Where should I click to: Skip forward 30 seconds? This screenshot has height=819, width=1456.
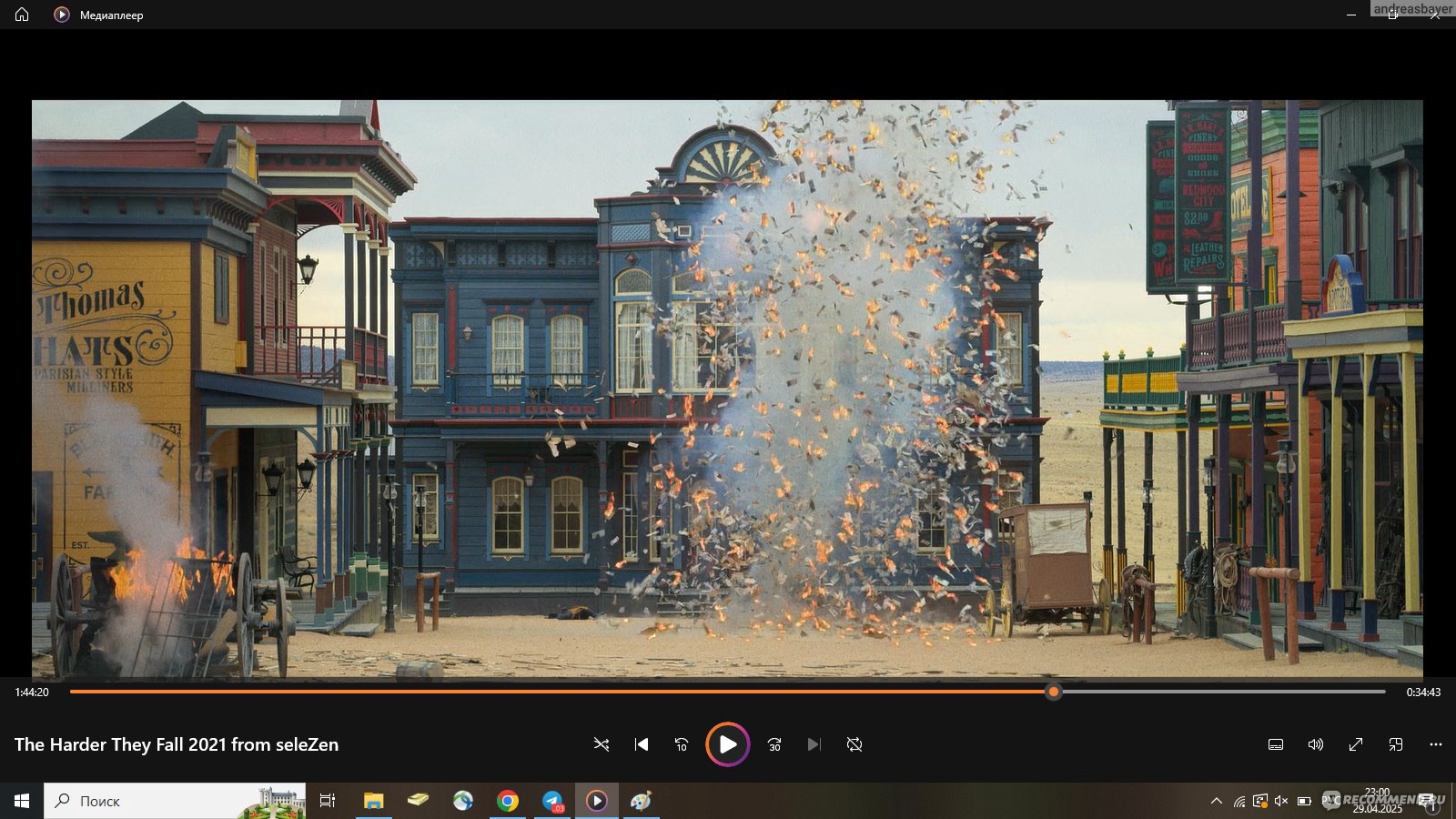[774, 744]
